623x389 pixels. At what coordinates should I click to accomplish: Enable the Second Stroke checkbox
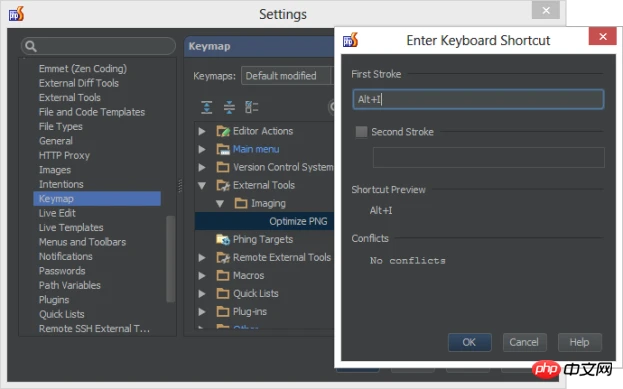(361, 132)
